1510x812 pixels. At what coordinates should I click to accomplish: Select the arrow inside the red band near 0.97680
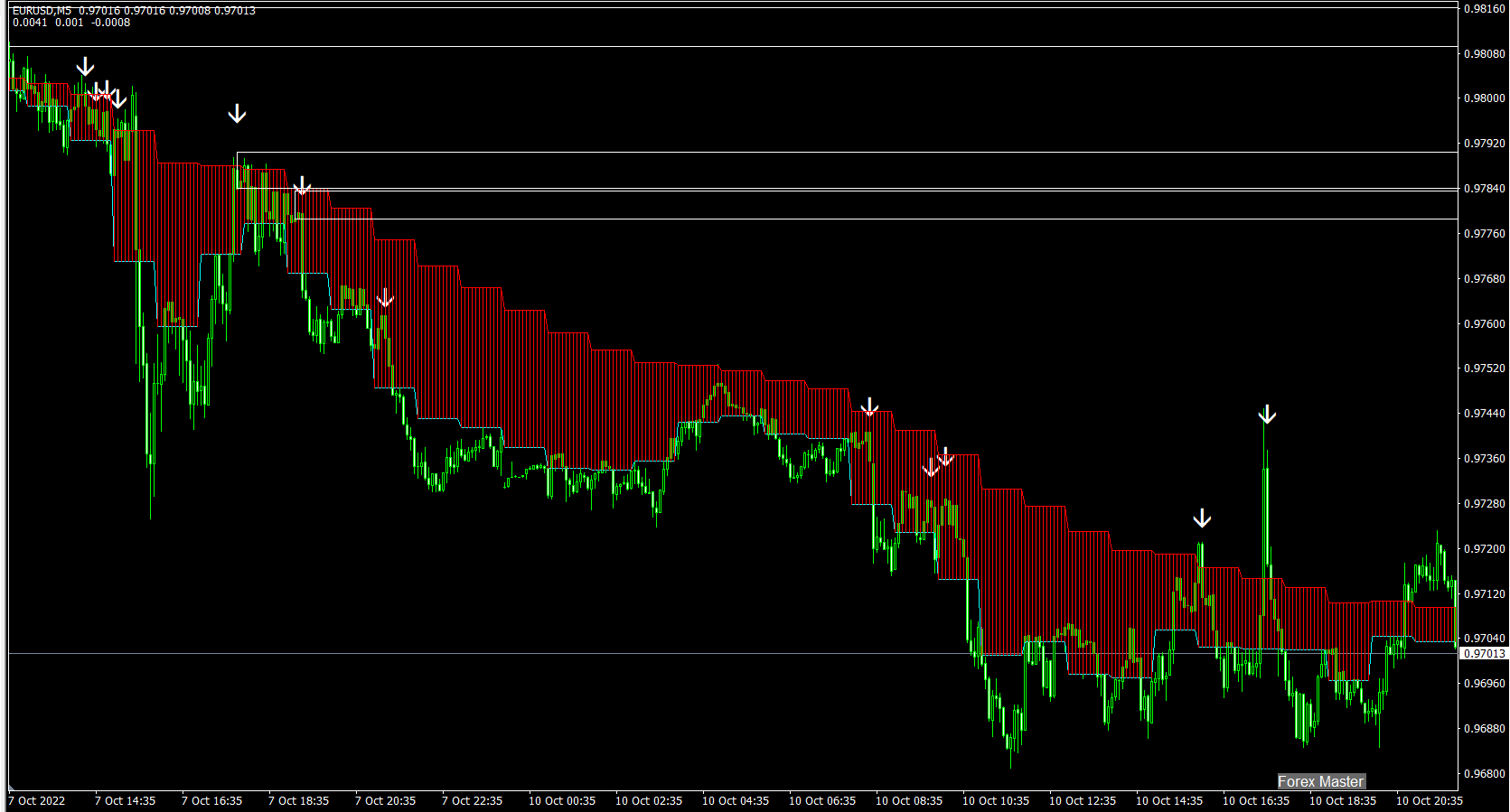(x=385, y=298)
